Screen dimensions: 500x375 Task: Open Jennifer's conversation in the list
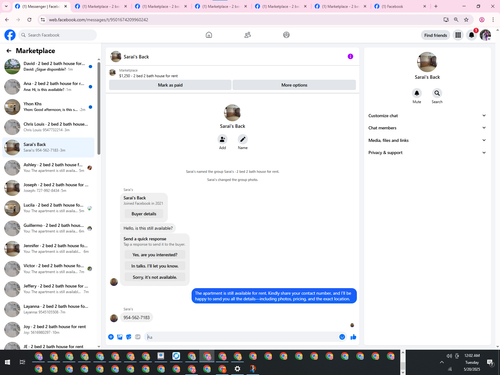point(49,248)
